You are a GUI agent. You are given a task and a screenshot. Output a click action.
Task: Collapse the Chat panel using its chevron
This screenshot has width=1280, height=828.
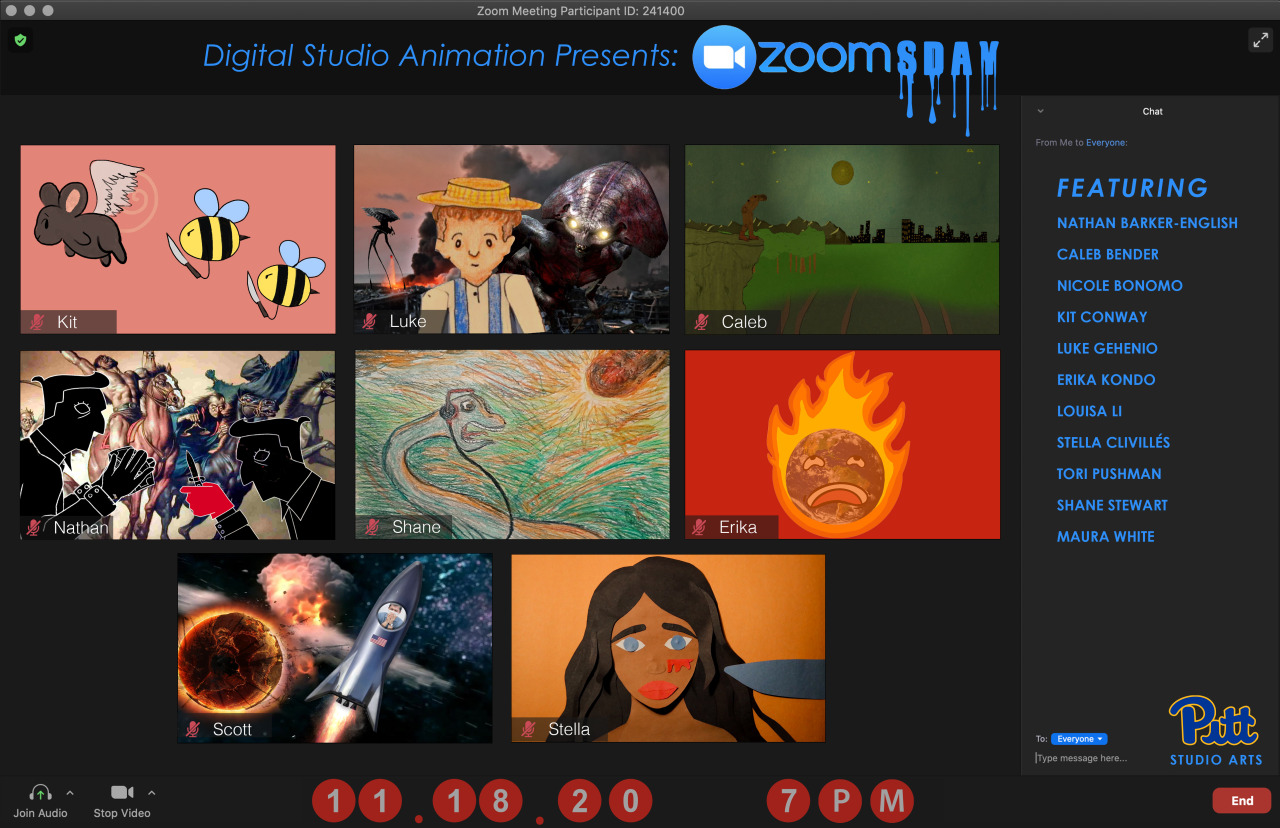pyautogui.click(x=1040, y=112)
